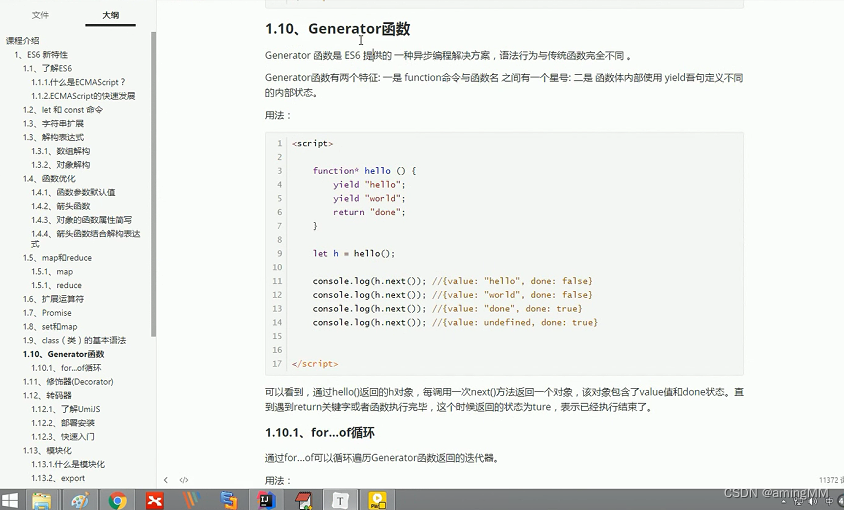The width and height of the screenshot is (844, 510).
Task: Jump to 1.3.2、对象解构
Action: point(61,165)
